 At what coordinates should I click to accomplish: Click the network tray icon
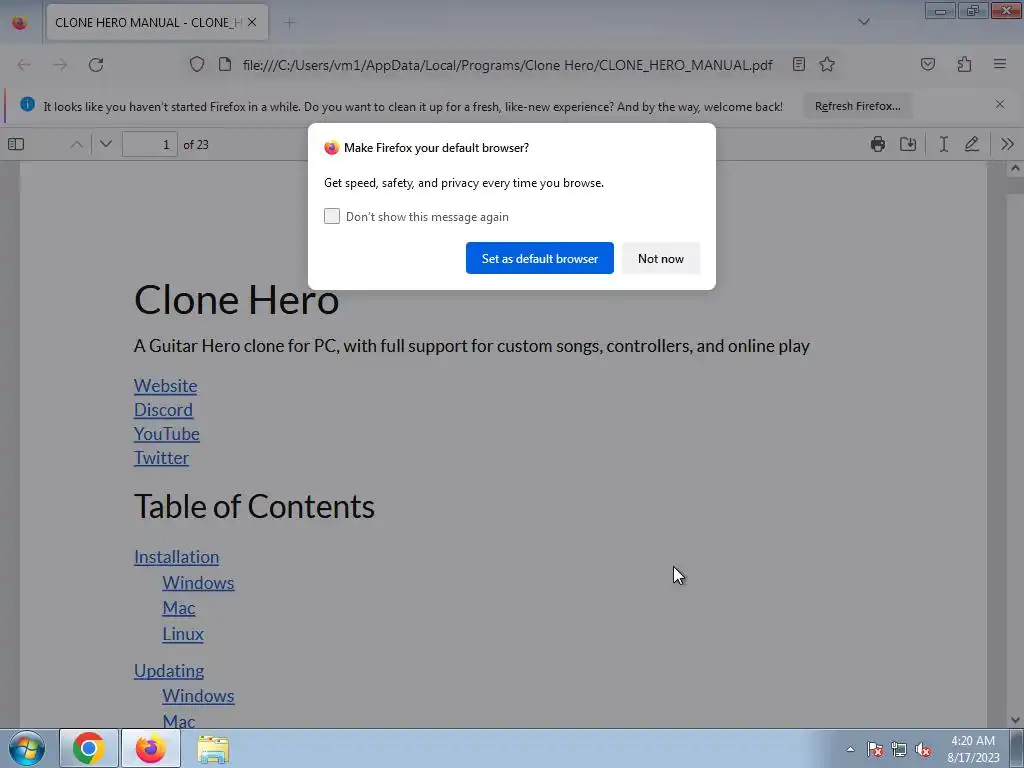click(899, 749)
